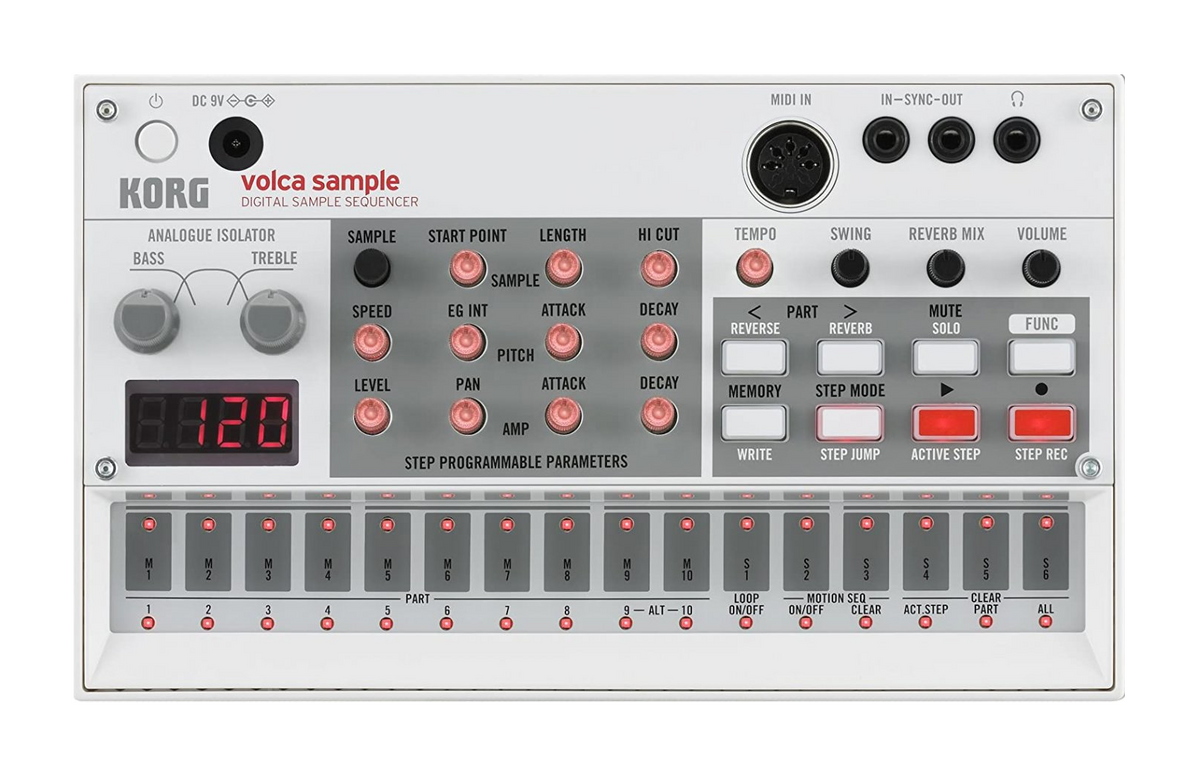Tap step key M5
Screen dimensions: 1200x777
pyautogui.click(x=387, y=552)
